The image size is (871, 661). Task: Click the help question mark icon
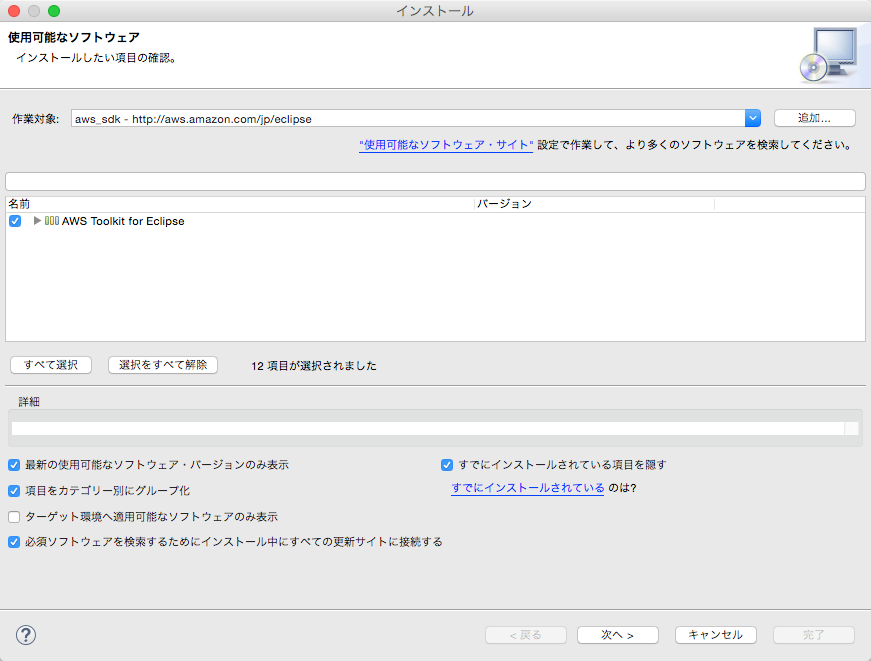tap(26, 634)
